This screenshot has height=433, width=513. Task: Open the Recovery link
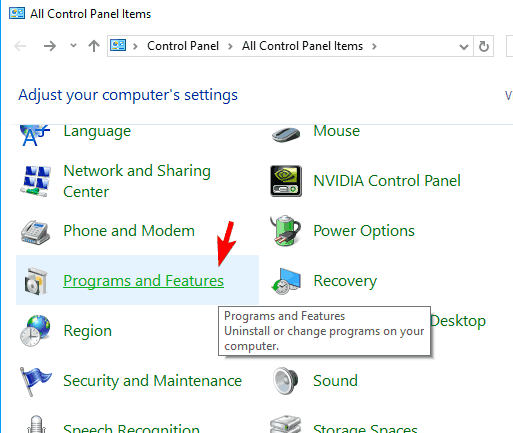tap(345, 281)
